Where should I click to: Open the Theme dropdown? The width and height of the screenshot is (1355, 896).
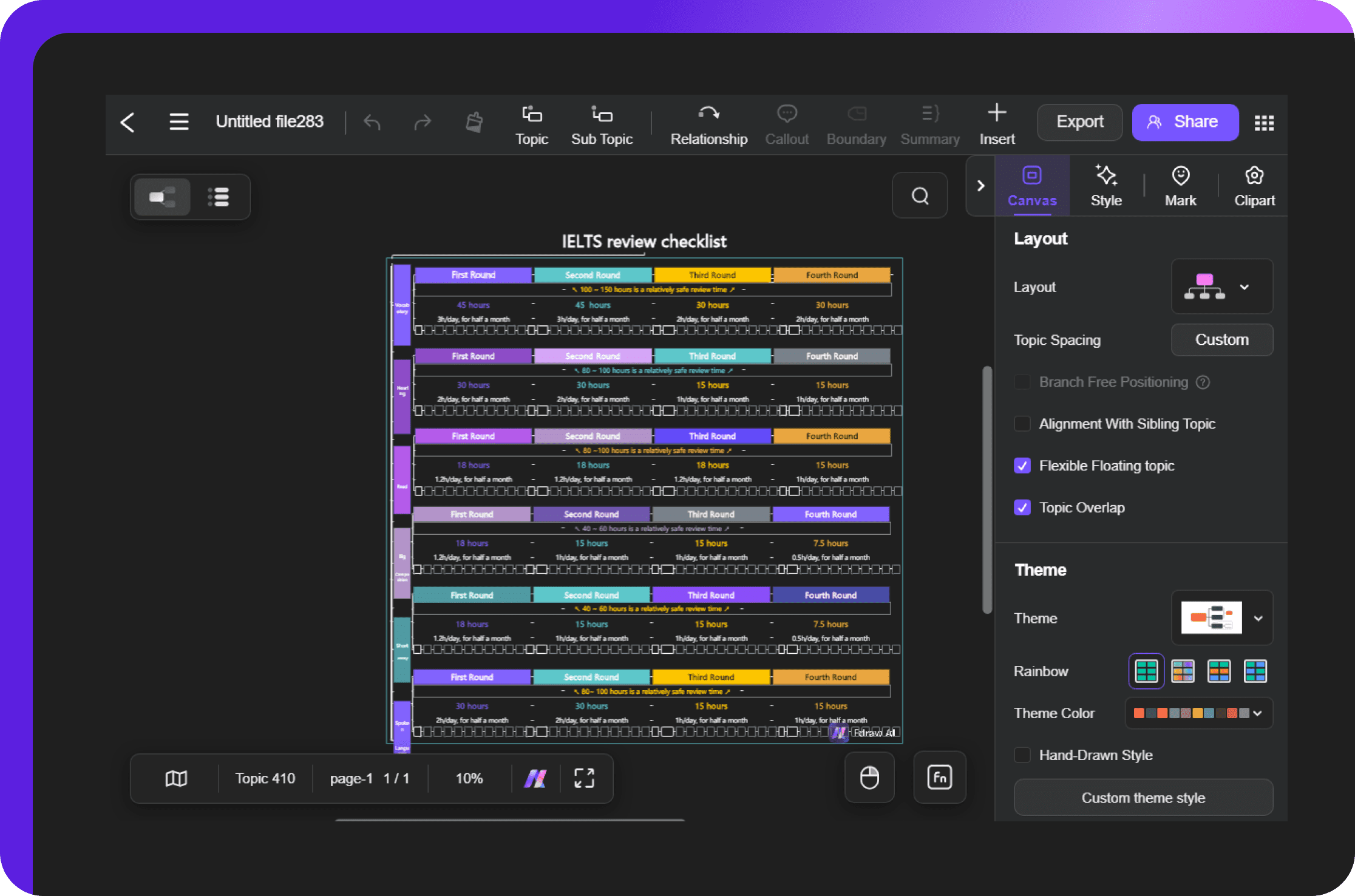click(x=1221, y=618)
